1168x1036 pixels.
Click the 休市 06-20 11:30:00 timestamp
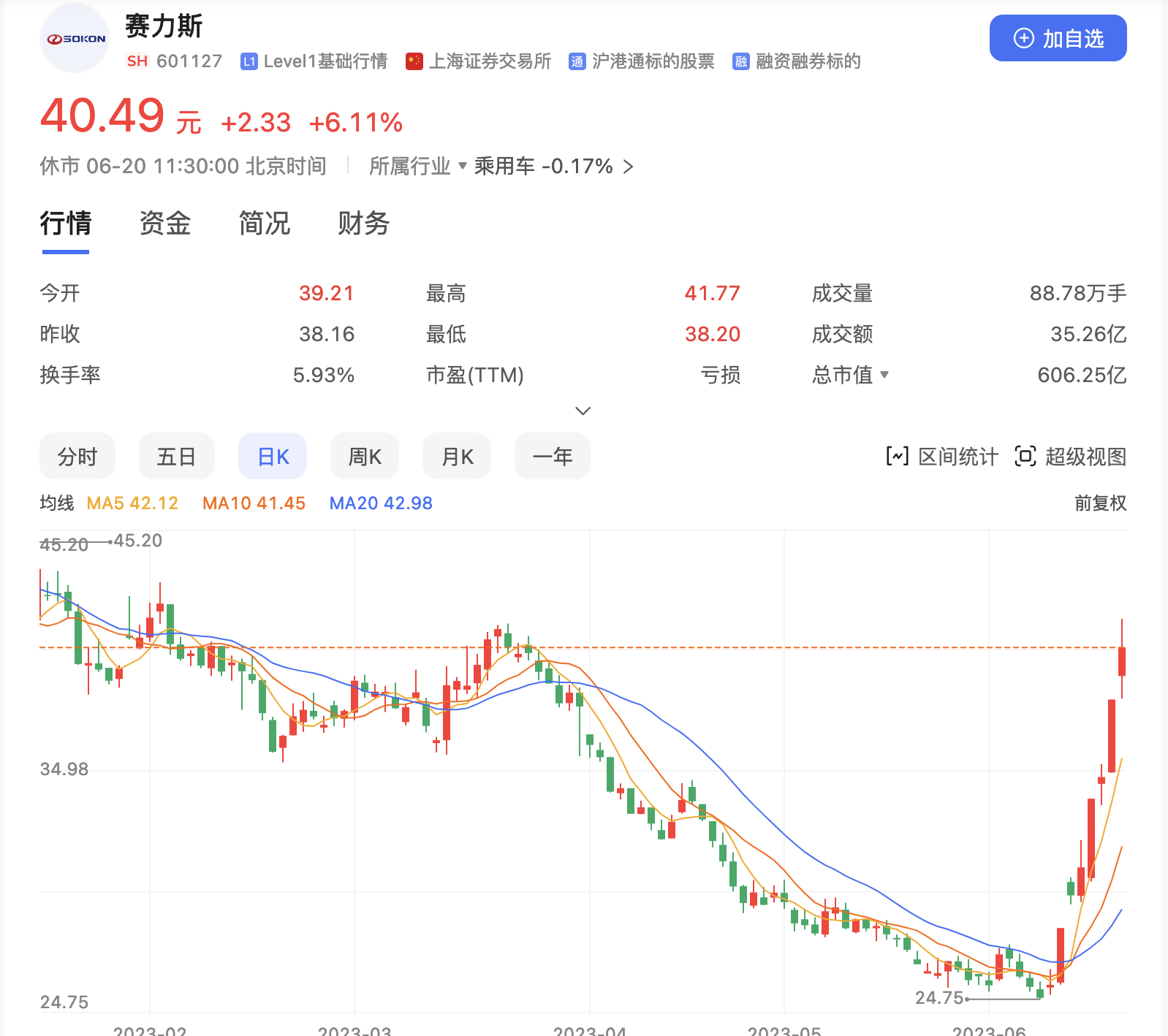point(183,167)
